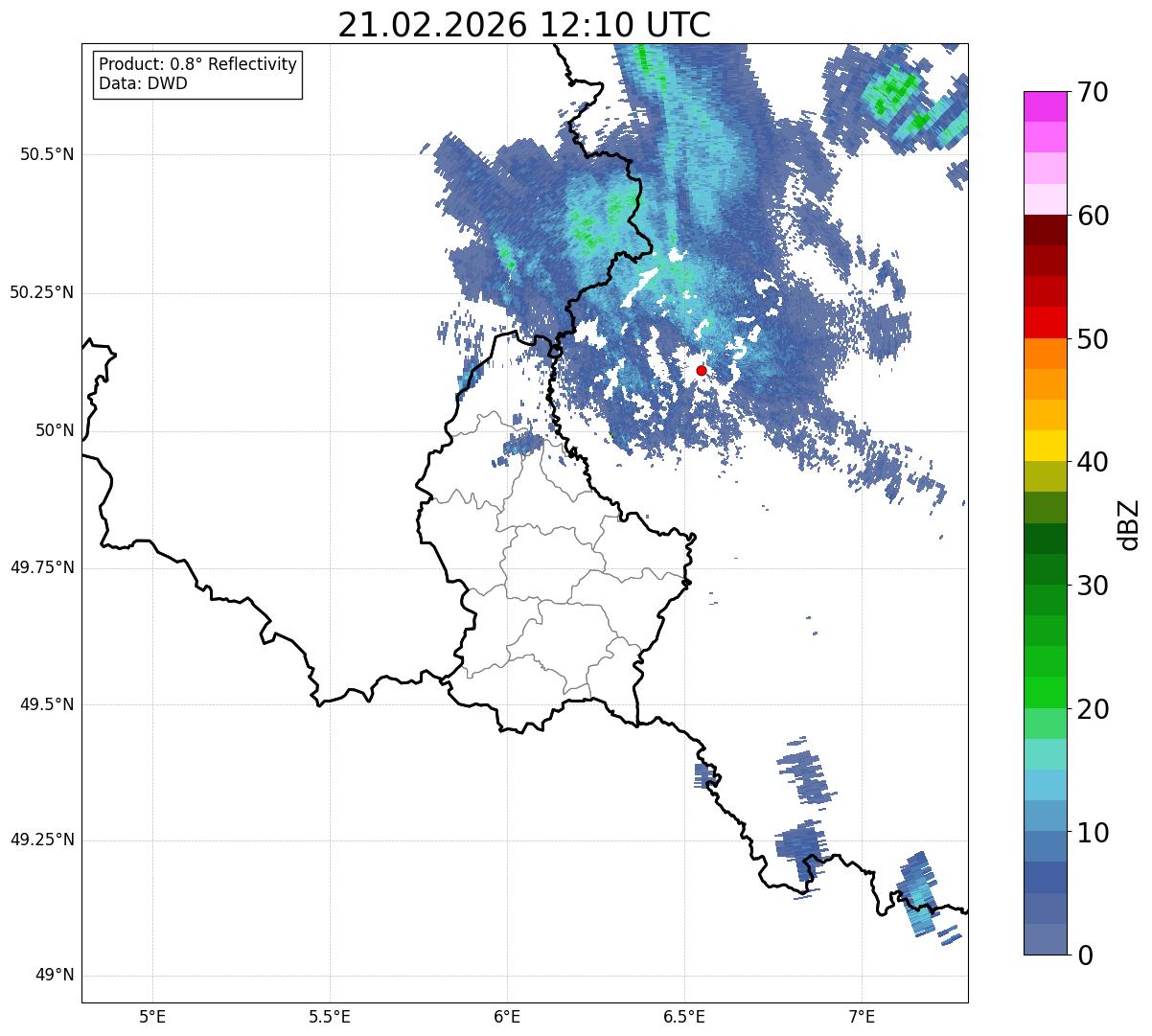Pick the grey-blue swatch at colorbar bottom

[1046, 939]
